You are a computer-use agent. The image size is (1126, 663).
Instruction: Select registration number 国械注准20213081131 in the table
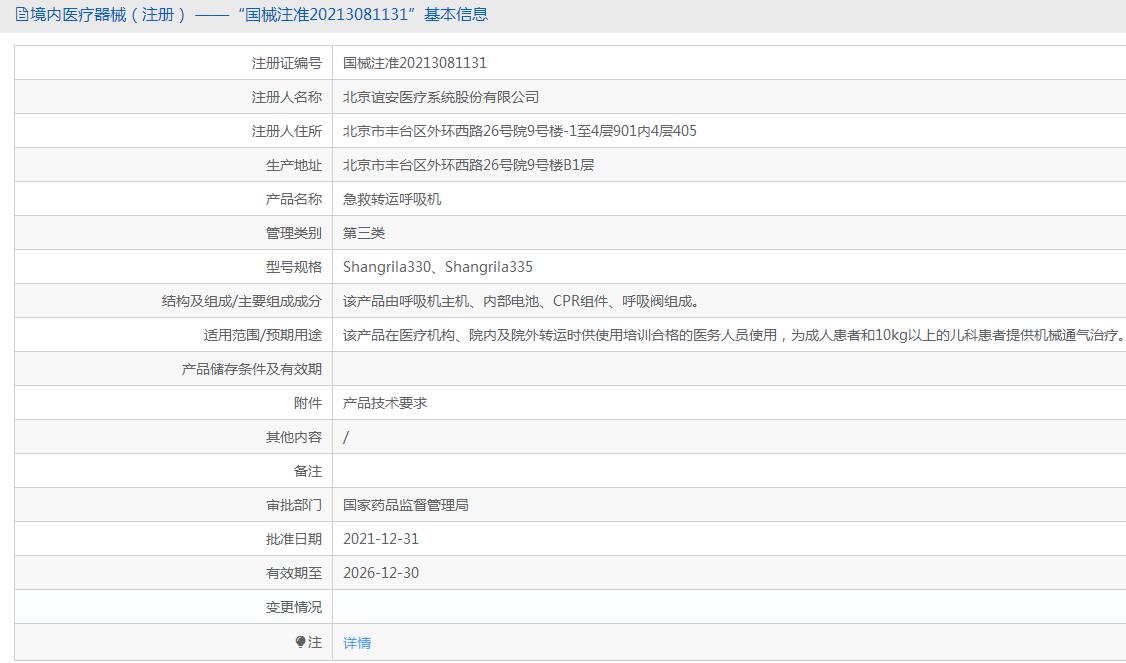pyautogui.click(x=415, y=63)
